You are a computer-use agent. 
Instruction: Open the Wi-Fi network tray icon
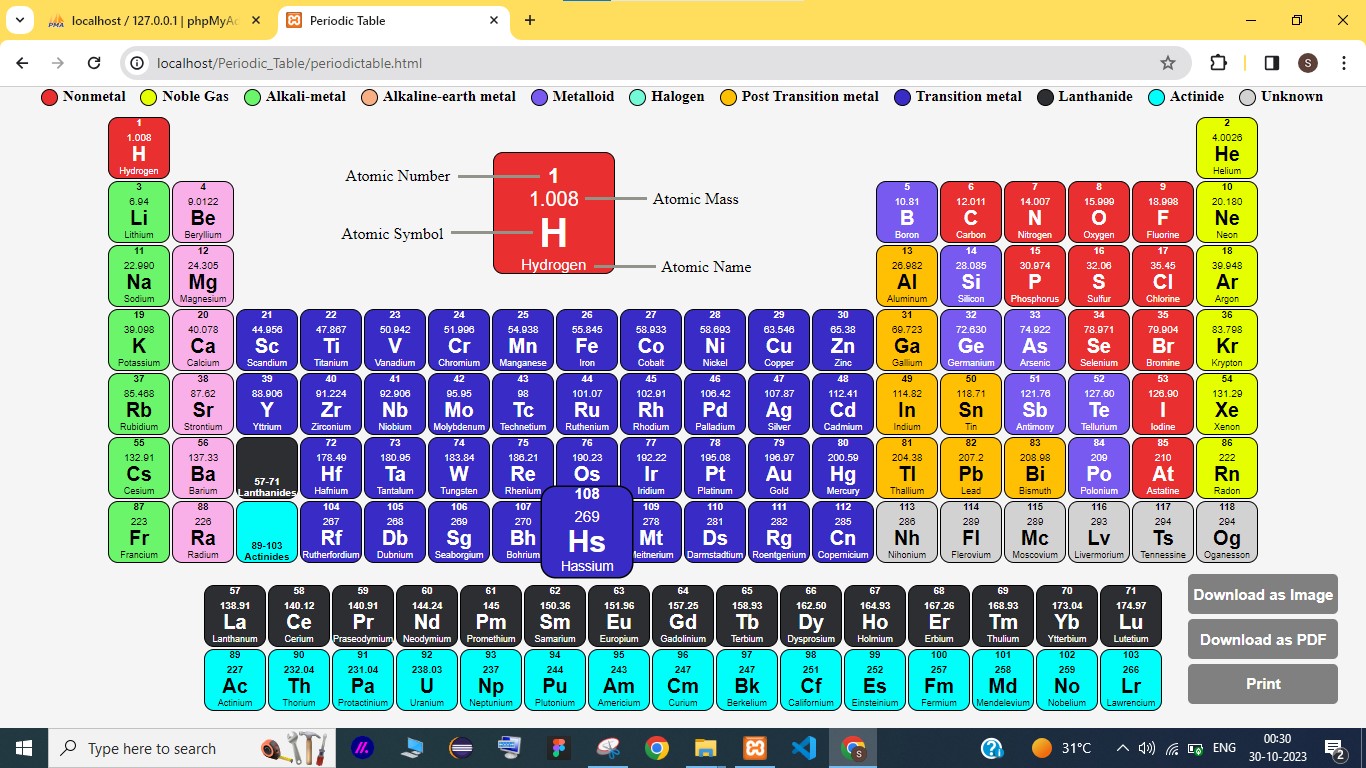coord(1172,748)
